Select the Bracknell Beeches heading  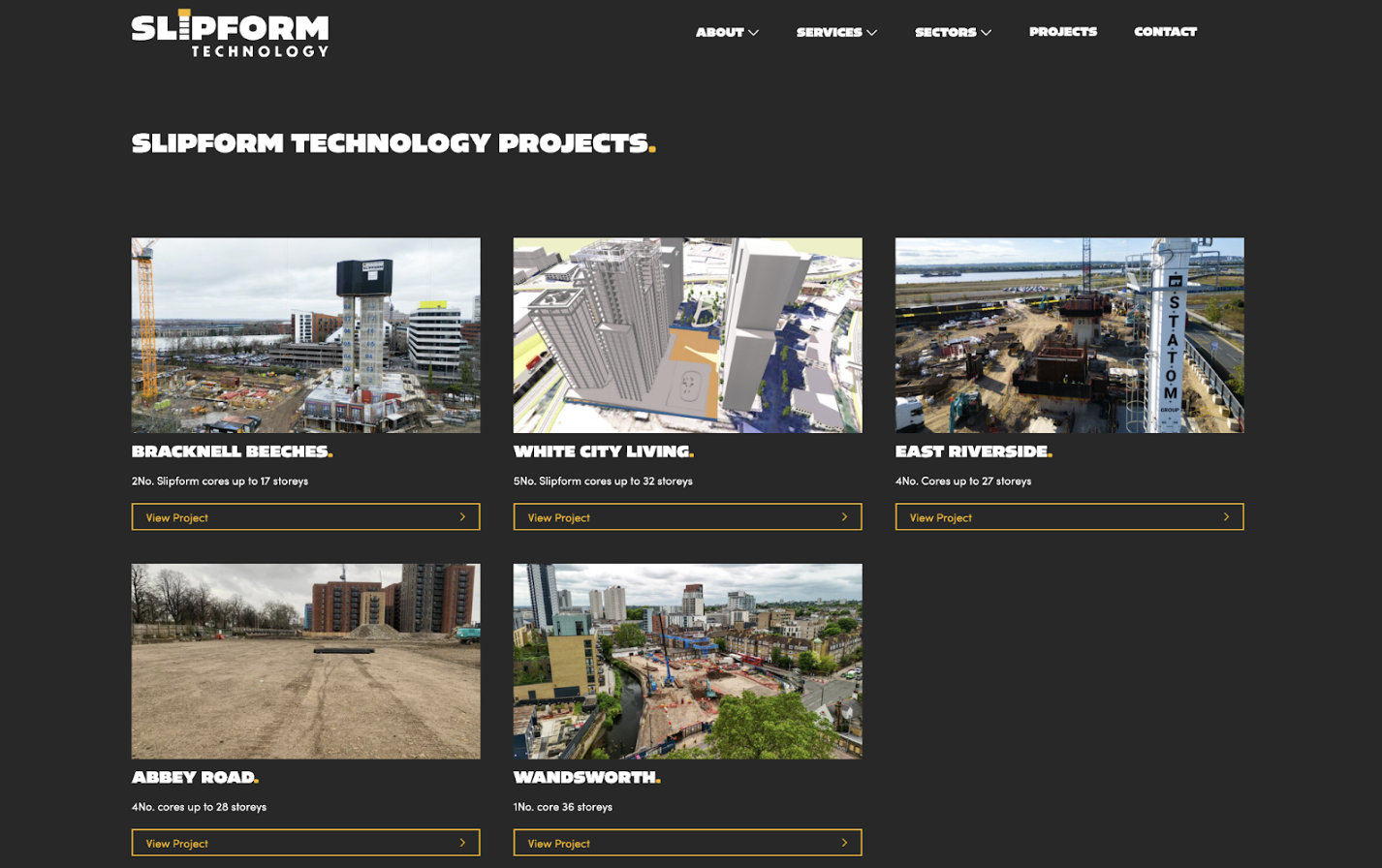coord(233,451)
